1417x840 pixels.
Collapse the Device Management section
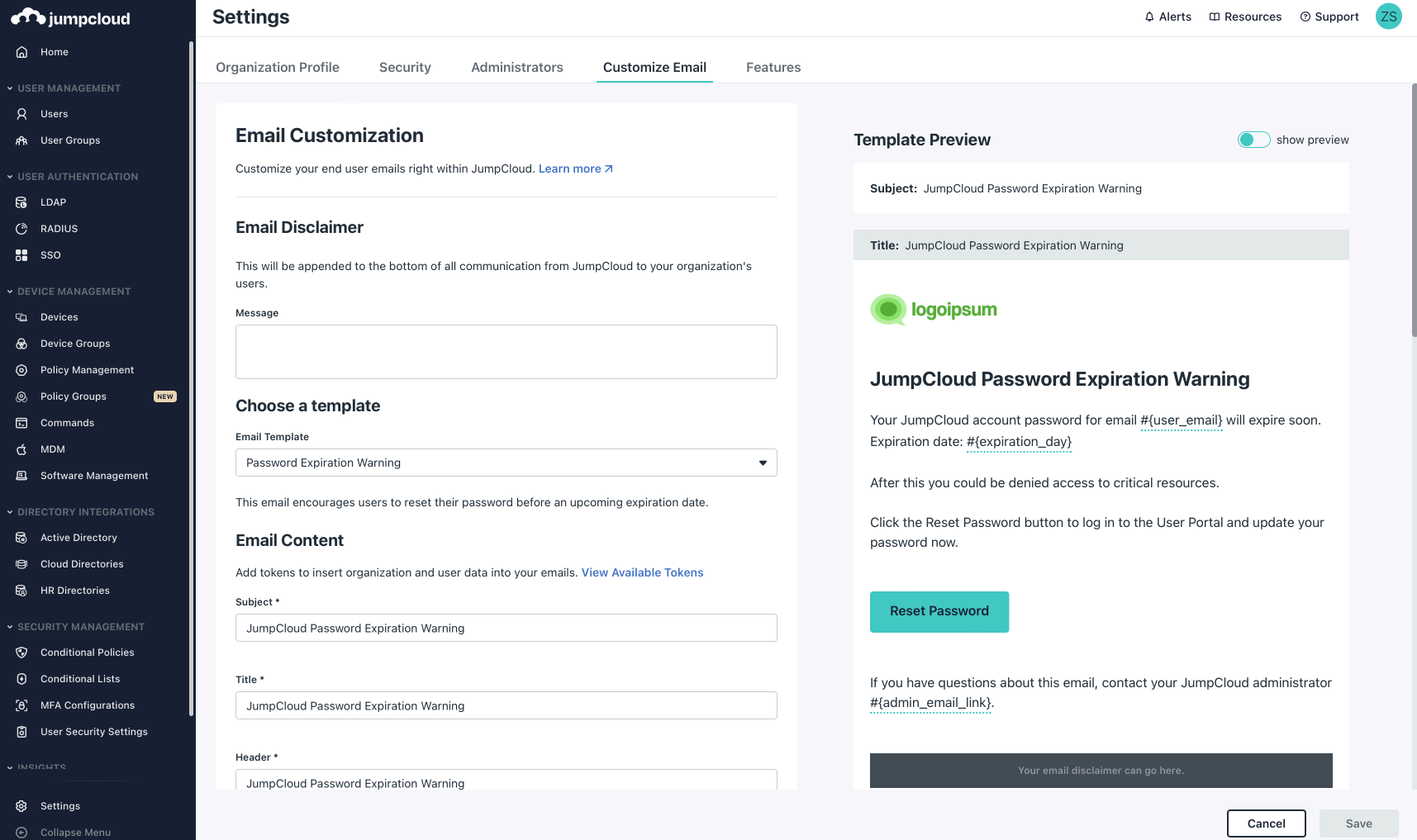(10, 292)
